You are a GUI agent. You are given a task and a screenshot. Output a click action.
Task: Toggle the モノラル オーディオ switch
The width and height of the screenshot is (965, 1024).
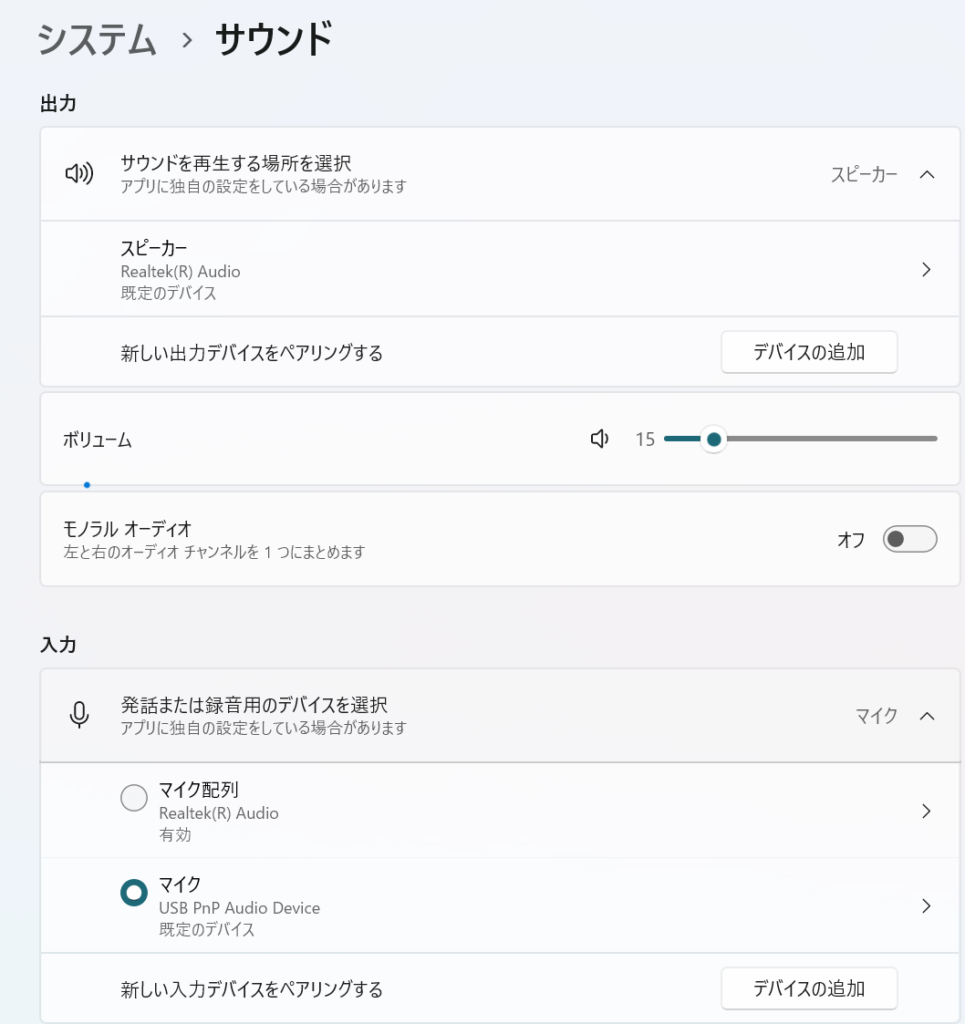pyautogui.click(x=909, y=540)
